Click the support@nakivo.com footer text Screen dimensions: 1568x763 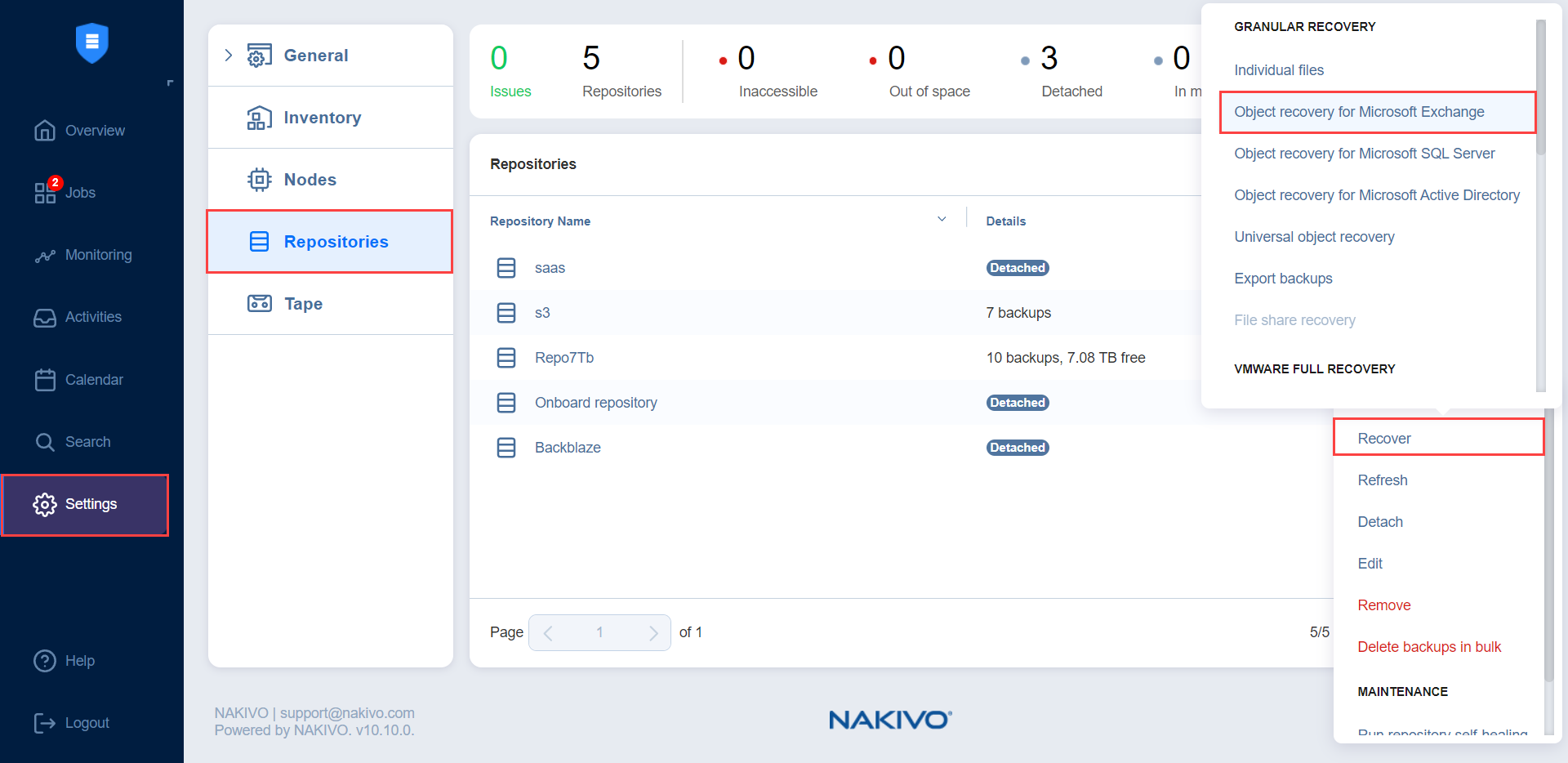[x=347, y=713]
